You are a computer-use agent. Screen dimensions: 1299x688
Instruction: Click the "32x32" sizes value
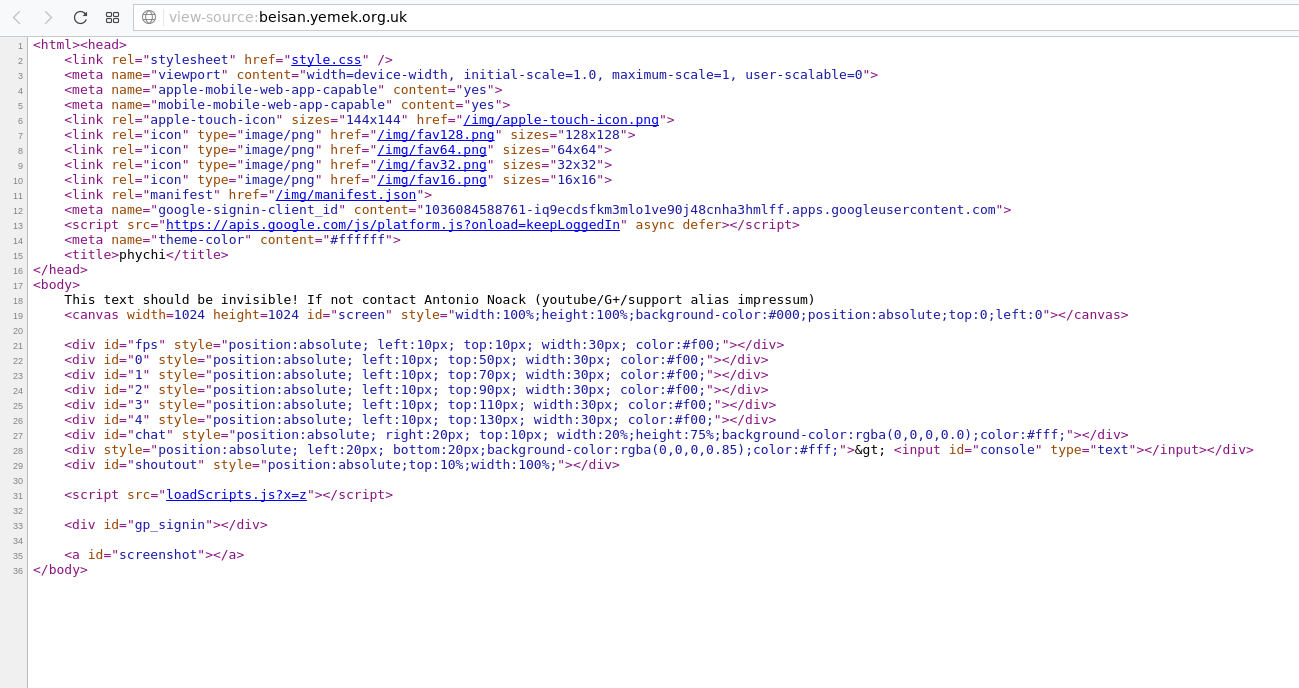pos(577,165)
